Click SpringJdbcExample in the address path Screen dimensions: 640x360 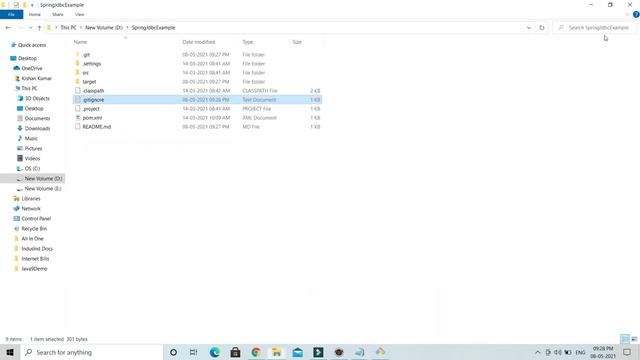click(x=153, y=28)
